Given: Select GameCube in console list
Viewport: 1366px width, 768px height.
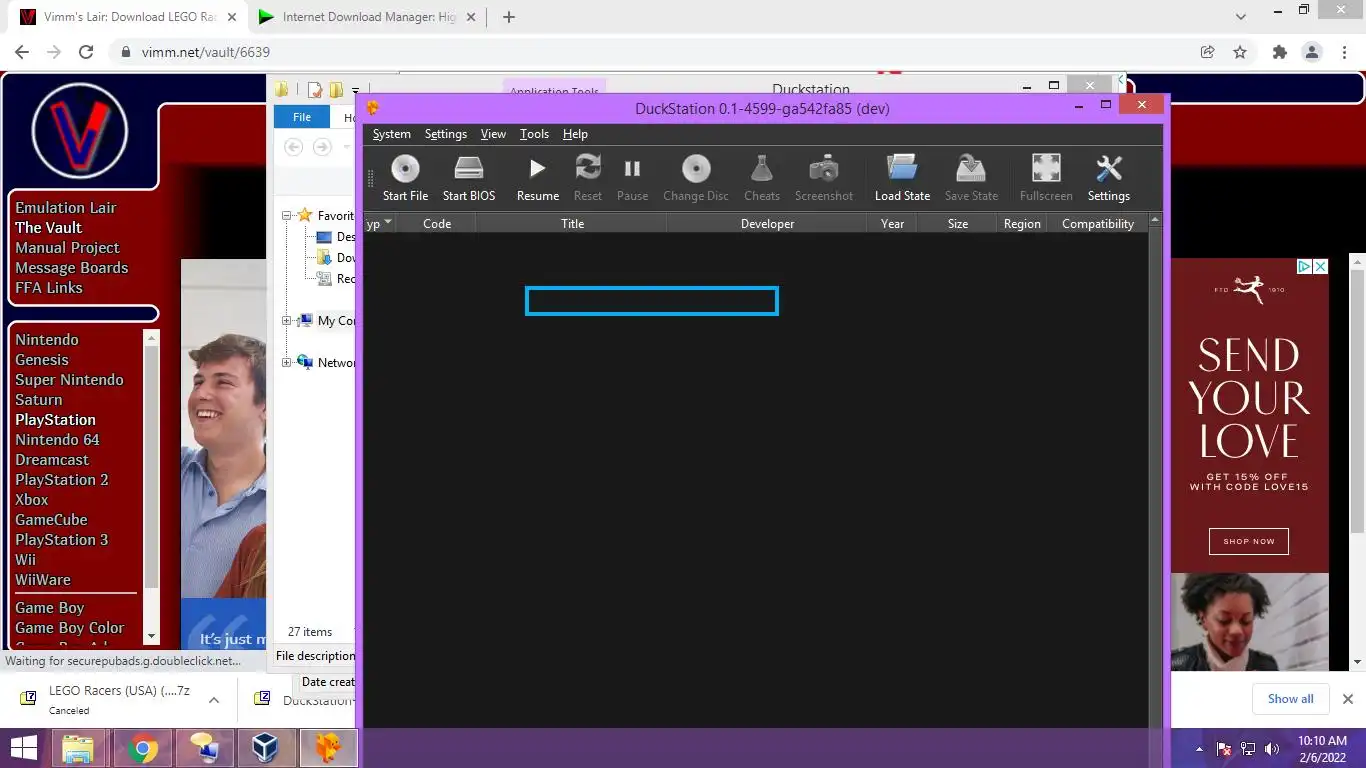Looking at the screenshot, I should (x=51, y=520).
